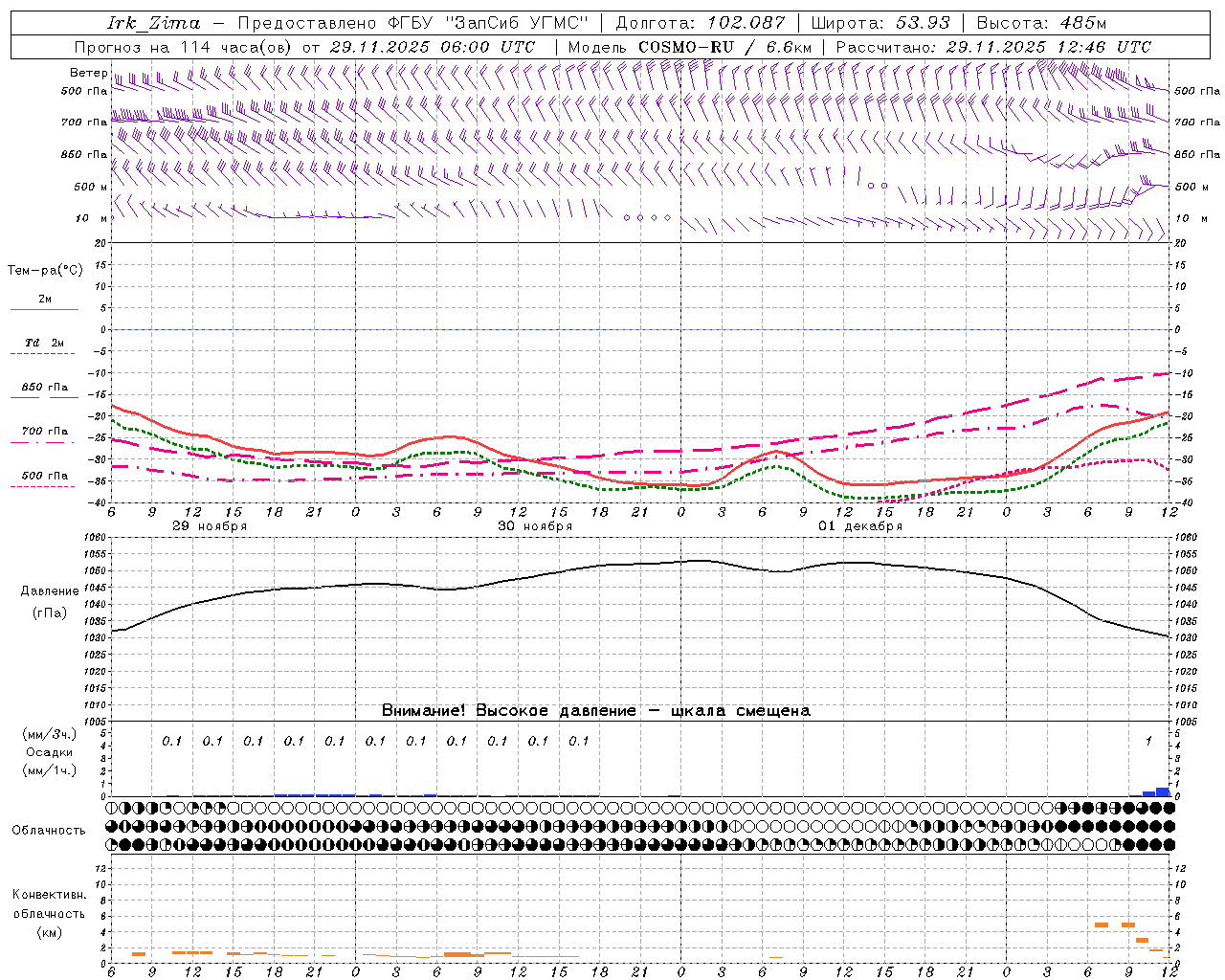Viewport: 1225px width, 980px height.
Task: Click the warning "Внимание! Высокое давление"
Action: [508, 711]
